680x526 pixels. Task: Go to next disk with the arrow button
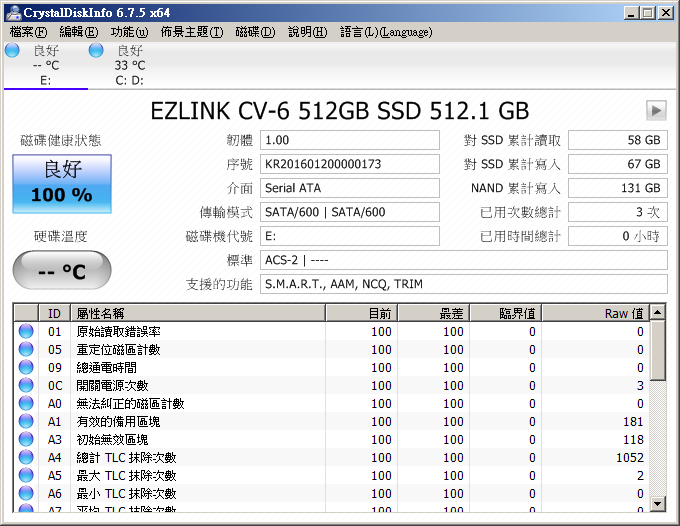656,111
